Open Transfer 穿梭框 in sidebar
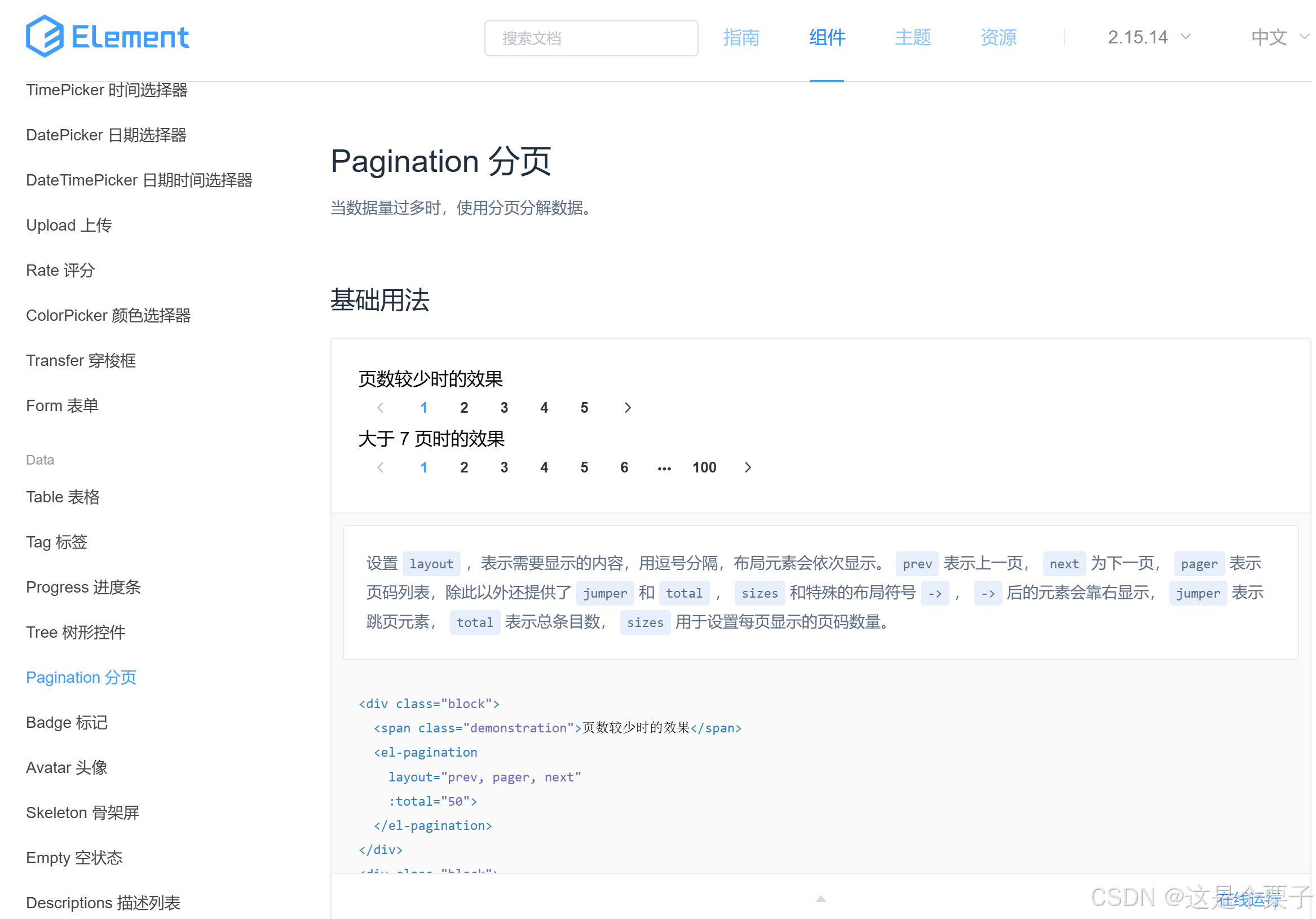This screenshot has height=919, width=1316. (x=81, y=361)
